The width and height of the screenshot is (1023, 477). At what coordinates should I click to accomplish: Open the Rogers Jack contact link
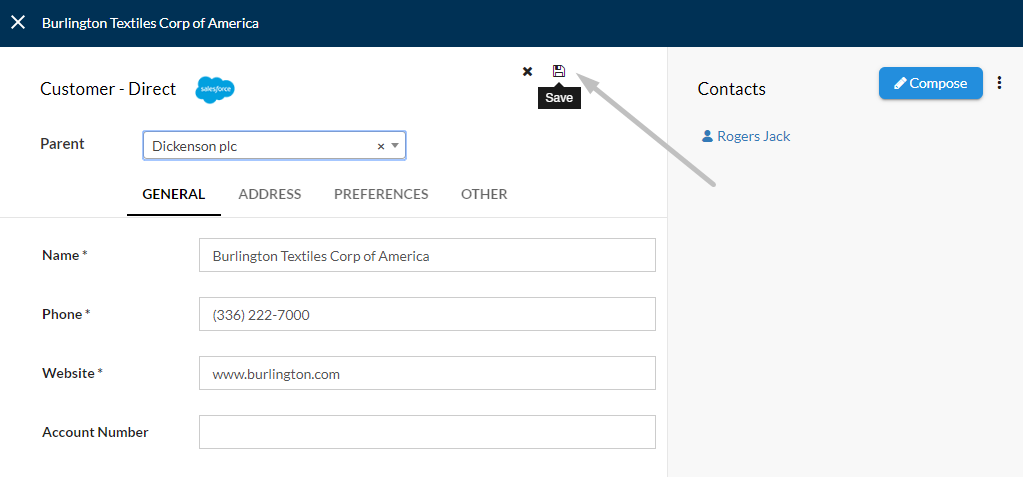point(754,136)
